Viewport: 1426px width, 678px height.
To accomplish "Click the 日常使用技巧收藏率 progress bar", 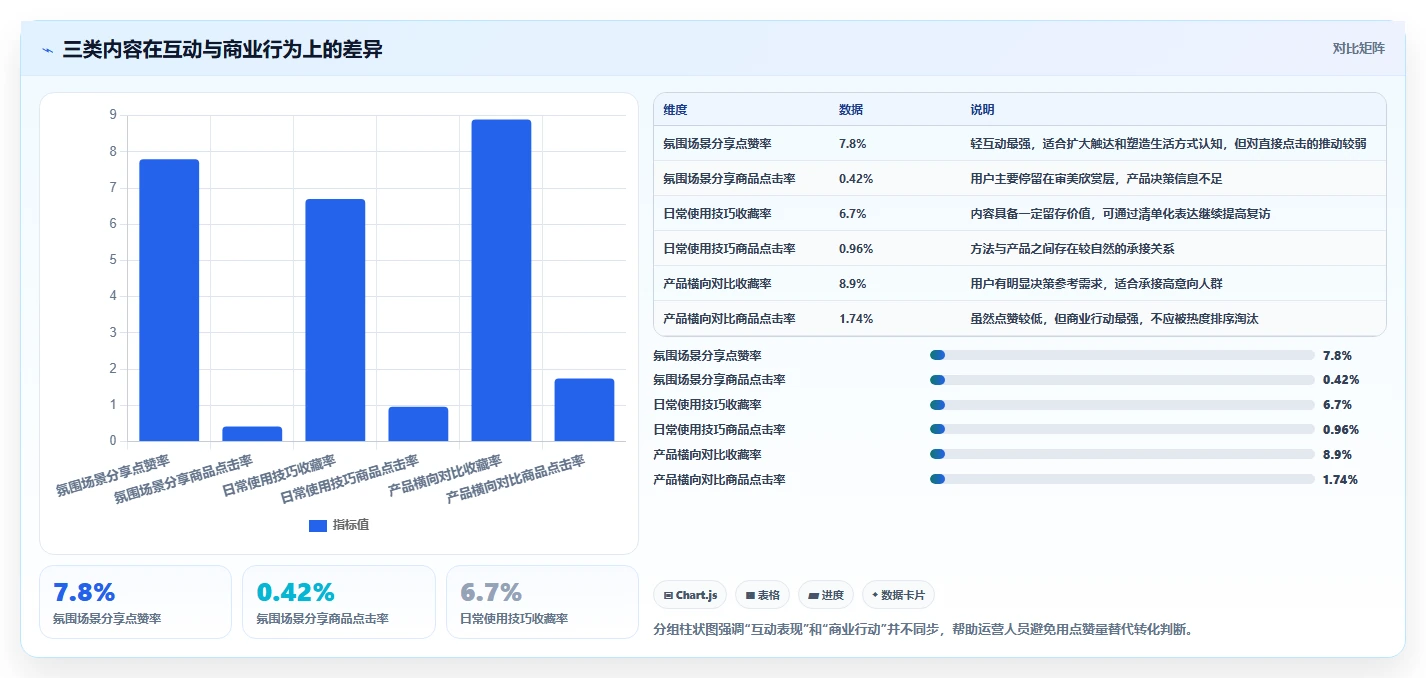I will 1122,405.
